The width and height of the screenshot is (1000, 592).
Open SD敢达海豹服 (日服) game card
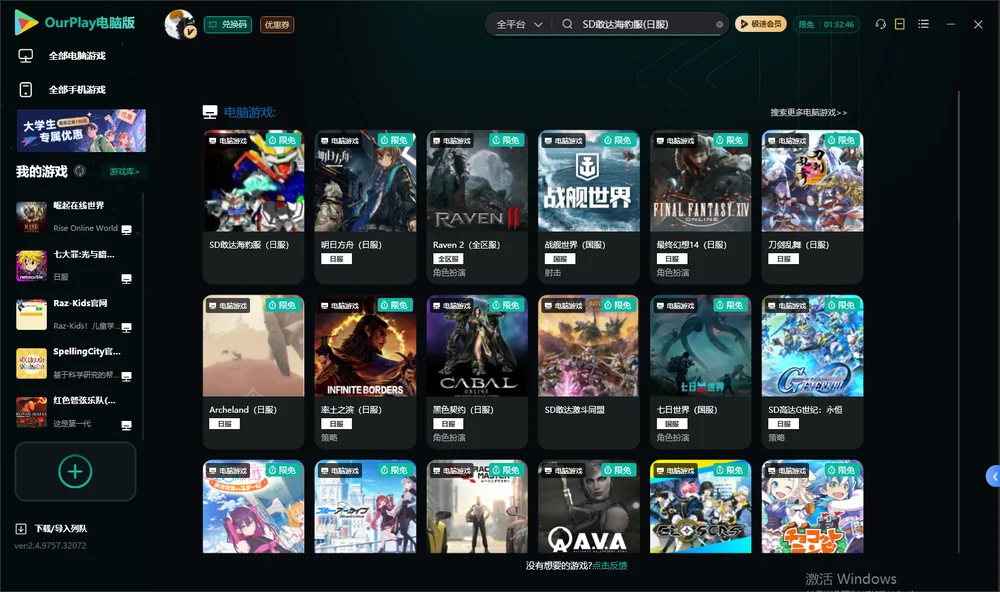(x=253, y=207)
